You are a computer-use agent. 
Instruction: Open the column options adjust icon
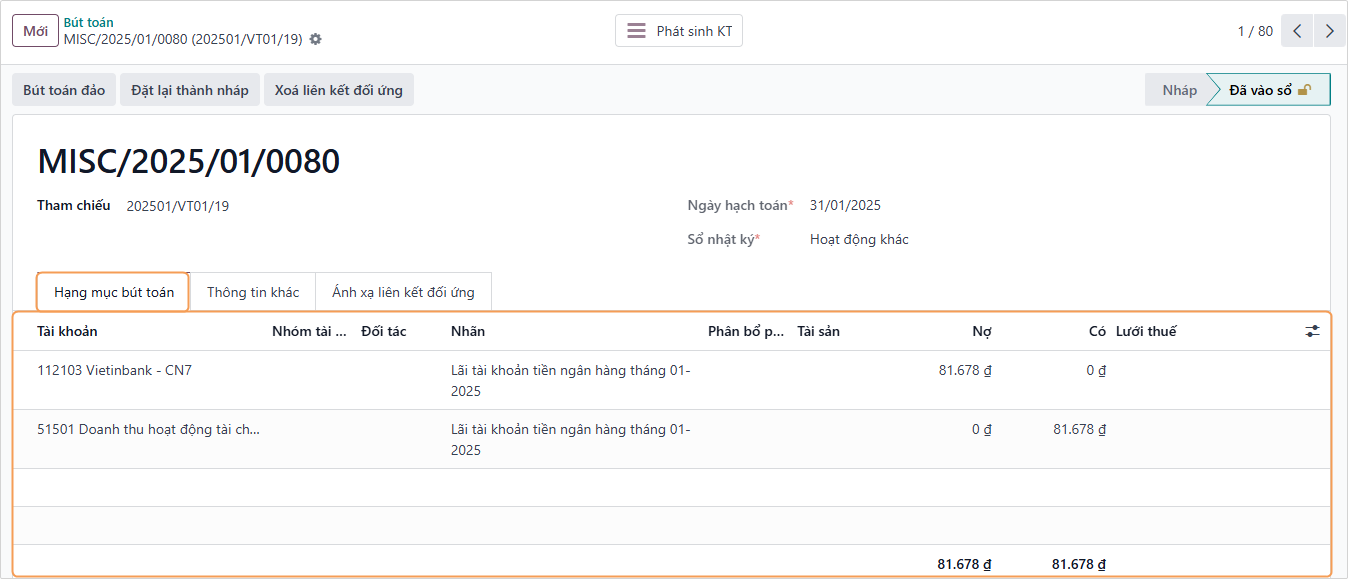(1312, 331)
